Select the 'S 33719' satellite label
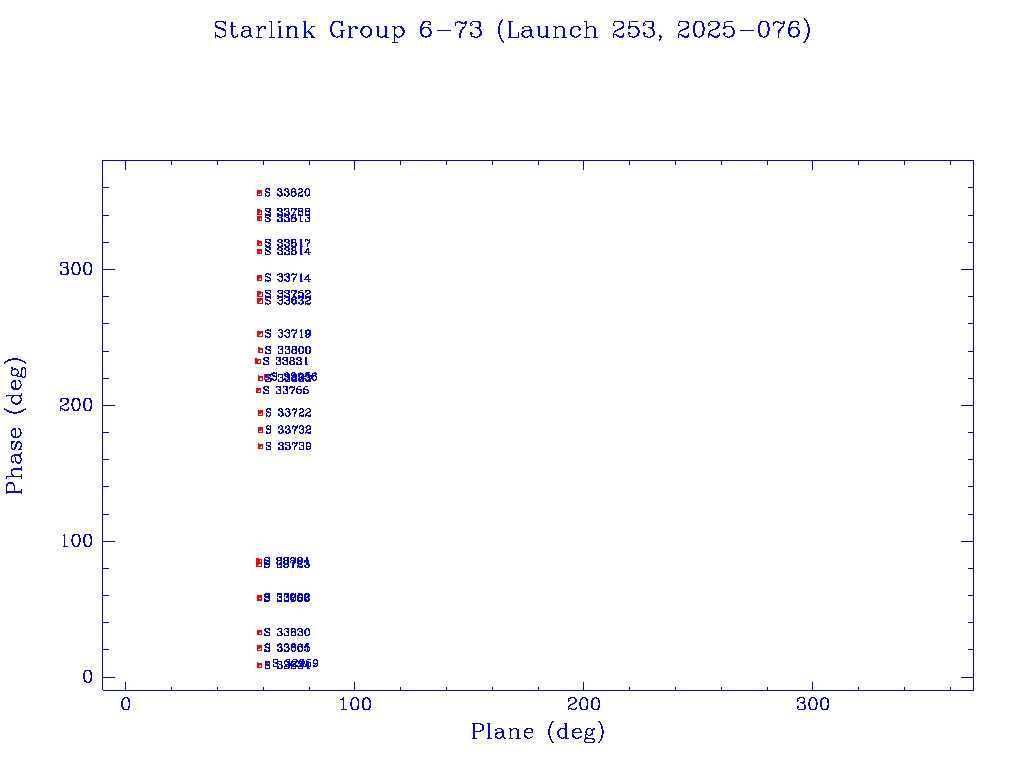1024x768 pixels. [x=288, y=334]
